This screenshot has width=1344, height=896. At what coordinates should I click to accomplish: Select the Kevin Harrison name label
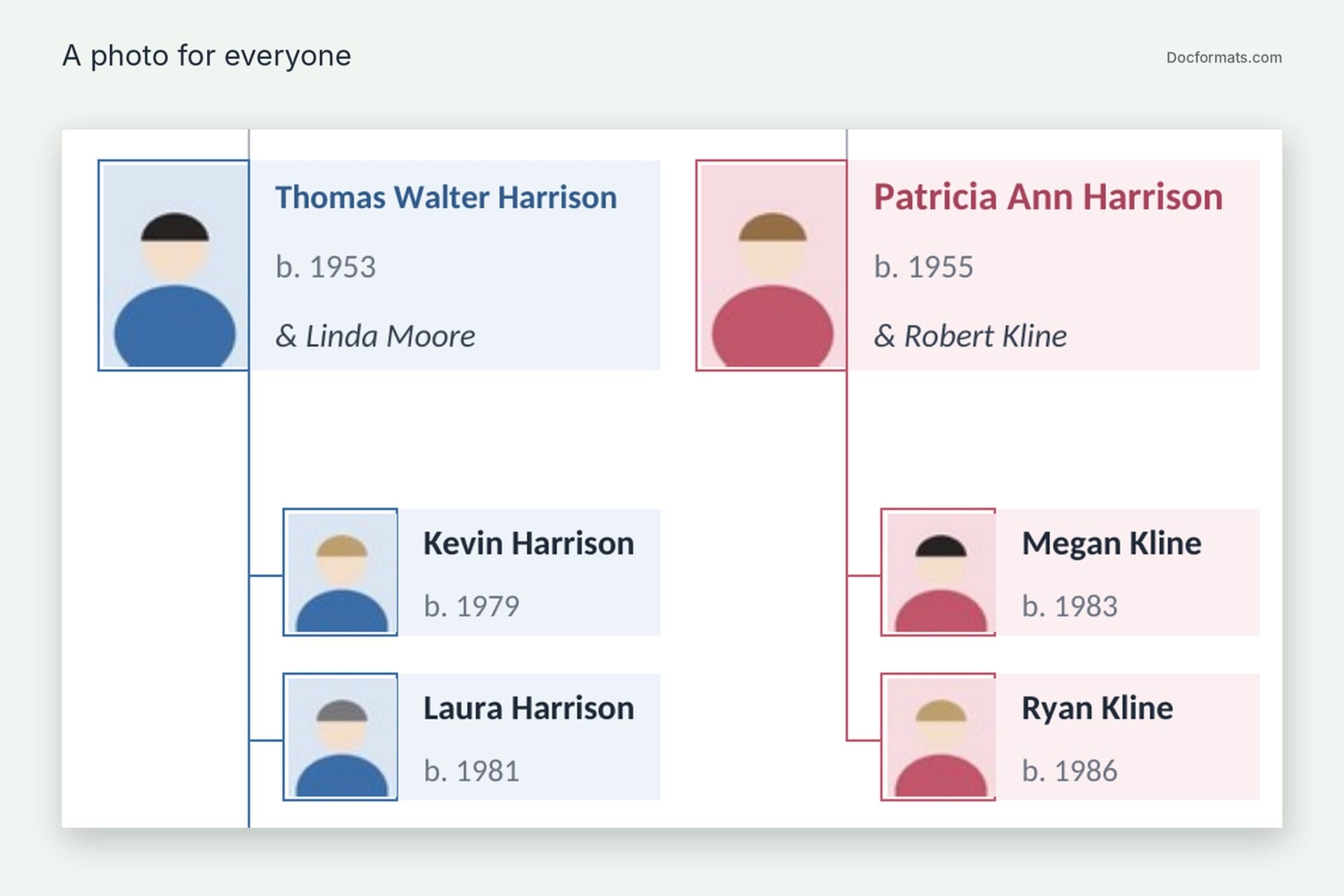pos(528,544)
